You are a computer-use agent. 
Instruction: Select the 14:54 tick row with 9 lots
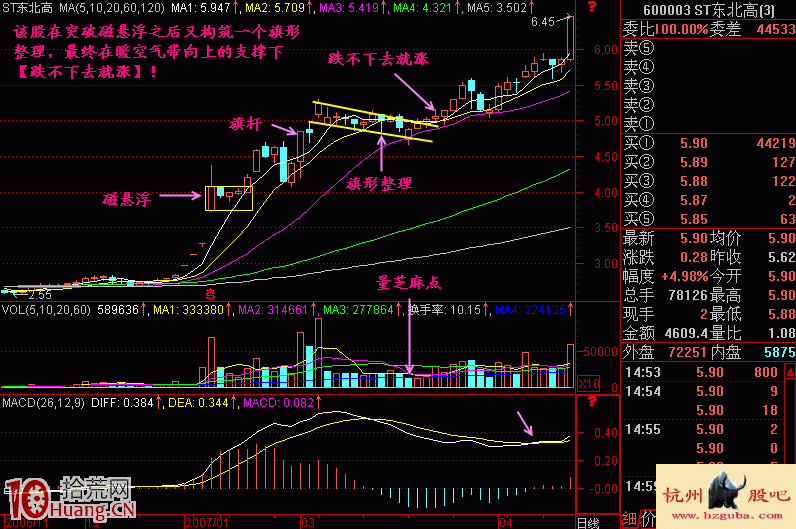(703, 391)
